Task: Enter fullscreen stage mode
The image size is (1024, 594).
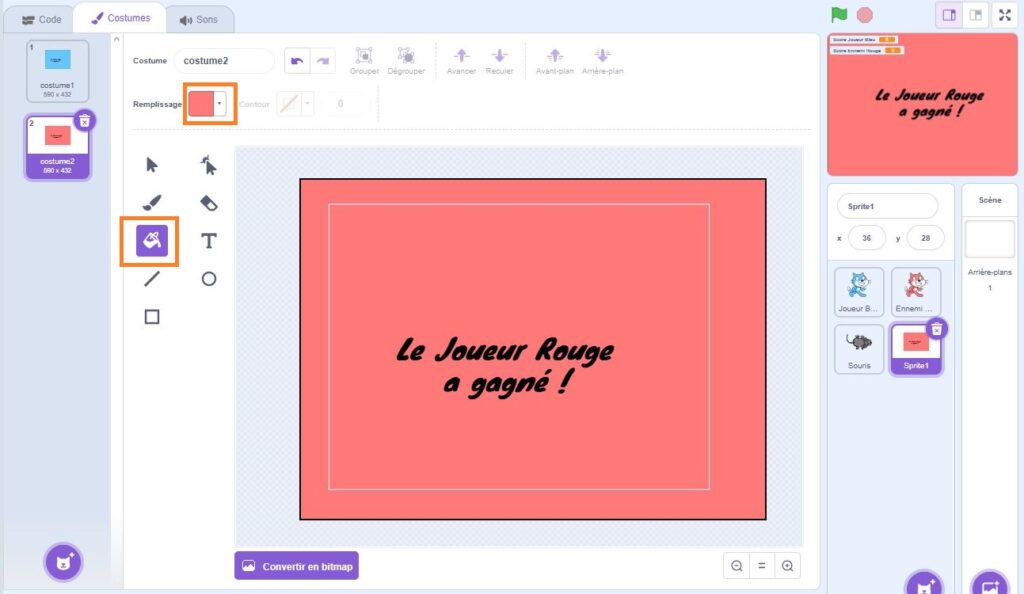Action: [1005, 15]
